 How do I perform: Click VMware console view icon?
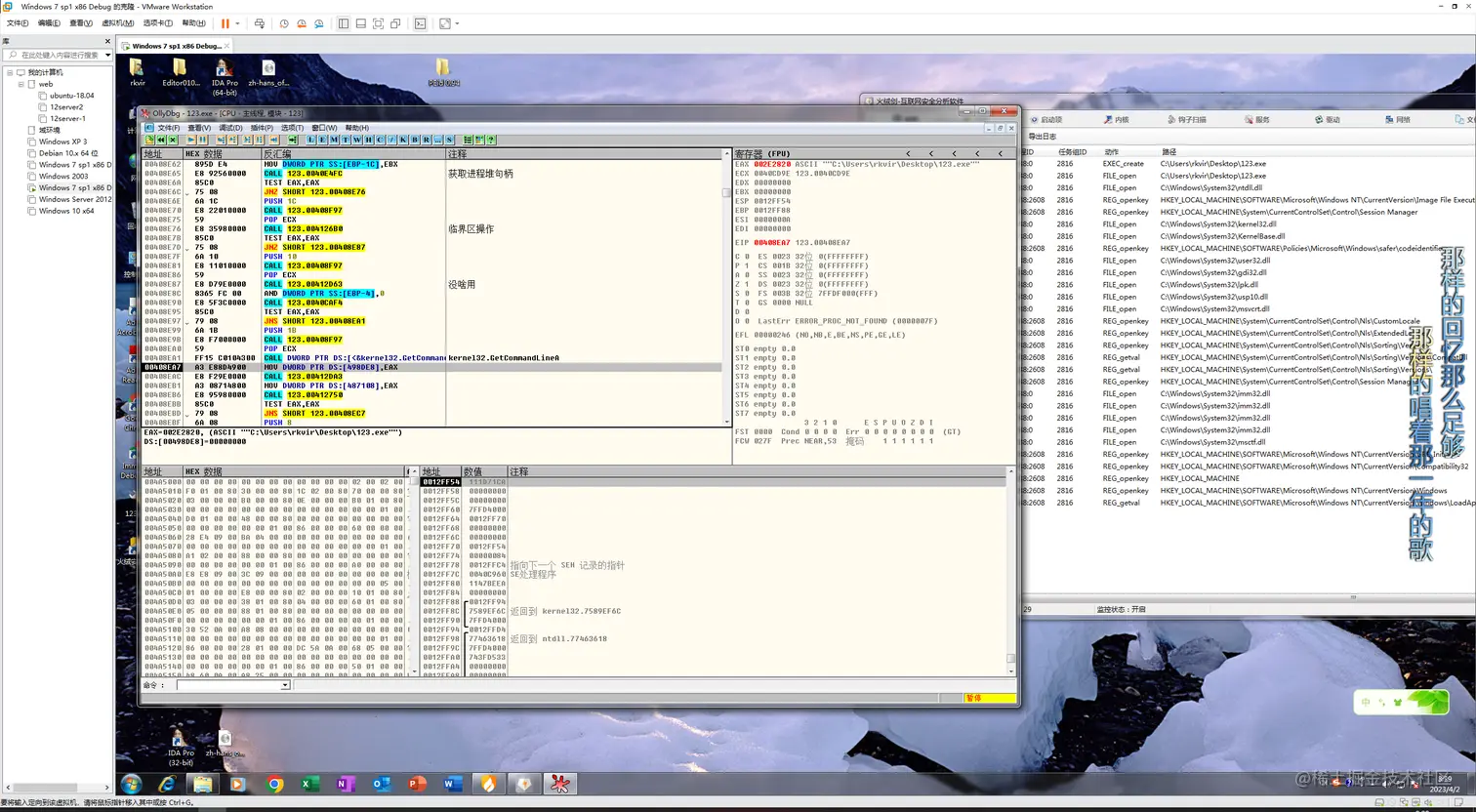click(421, 23)
